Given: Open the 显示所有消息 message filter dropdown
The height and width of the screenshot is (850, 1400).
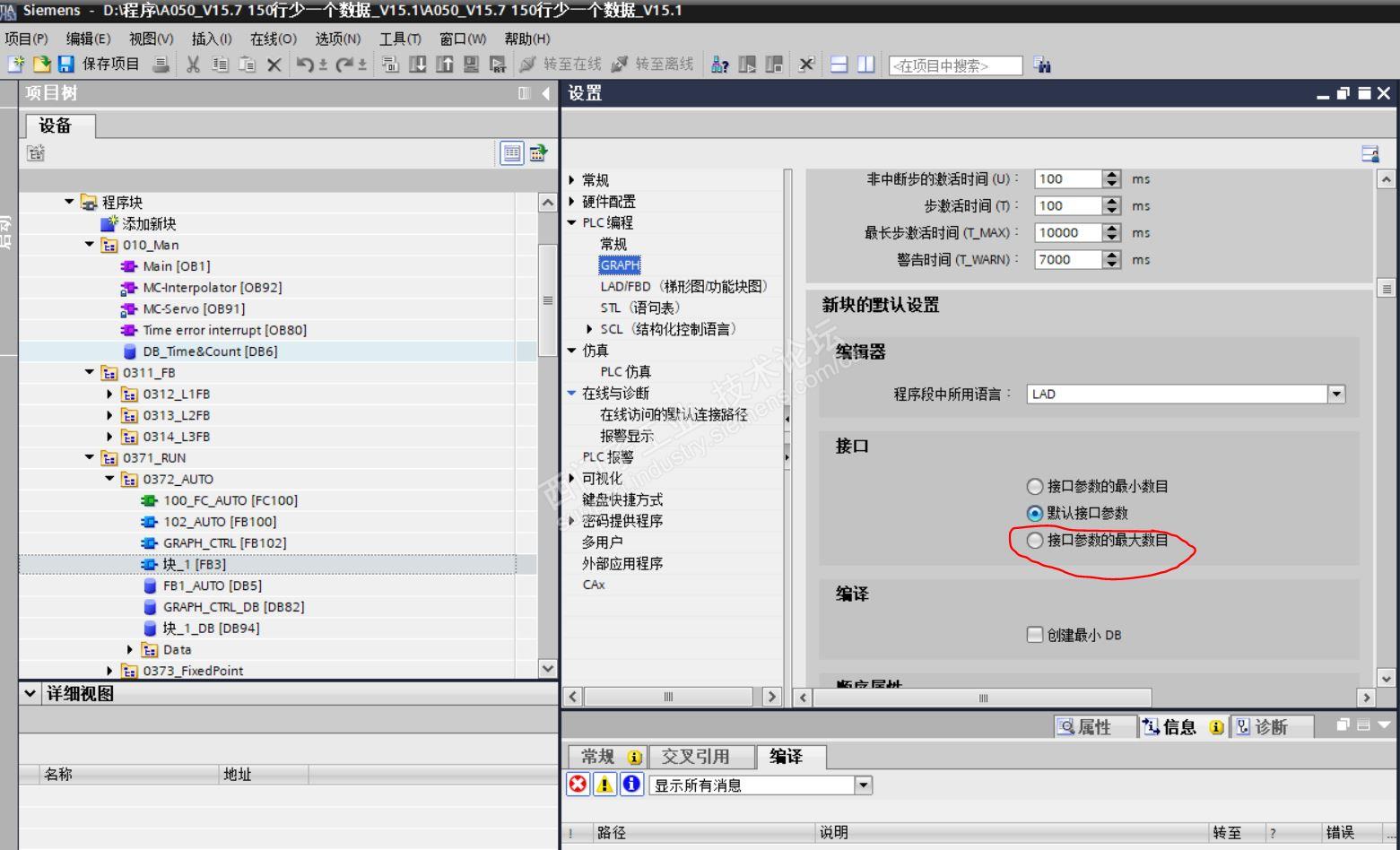Looking at the screenshot, I should (x=863, y=785).
